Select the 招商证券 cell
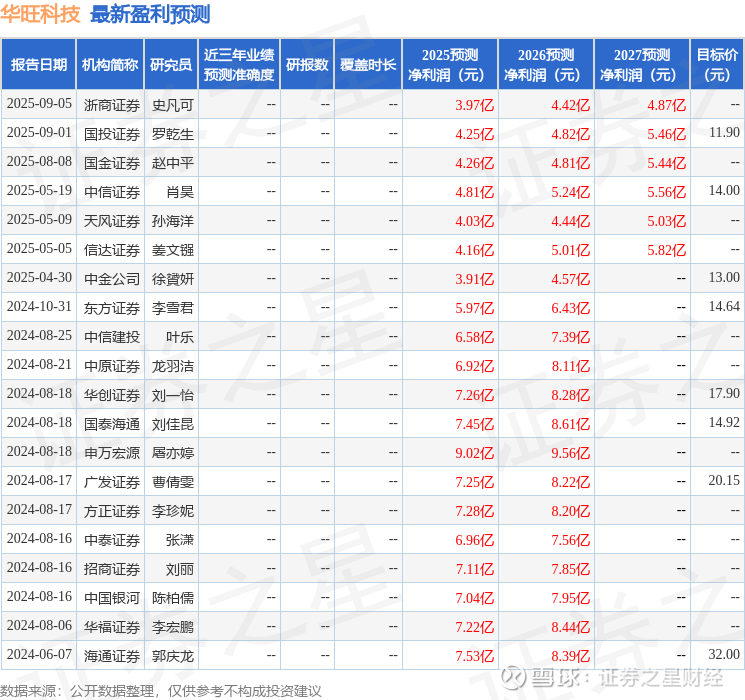This screenshot has height=700, width=745. [x=112, y=569]
